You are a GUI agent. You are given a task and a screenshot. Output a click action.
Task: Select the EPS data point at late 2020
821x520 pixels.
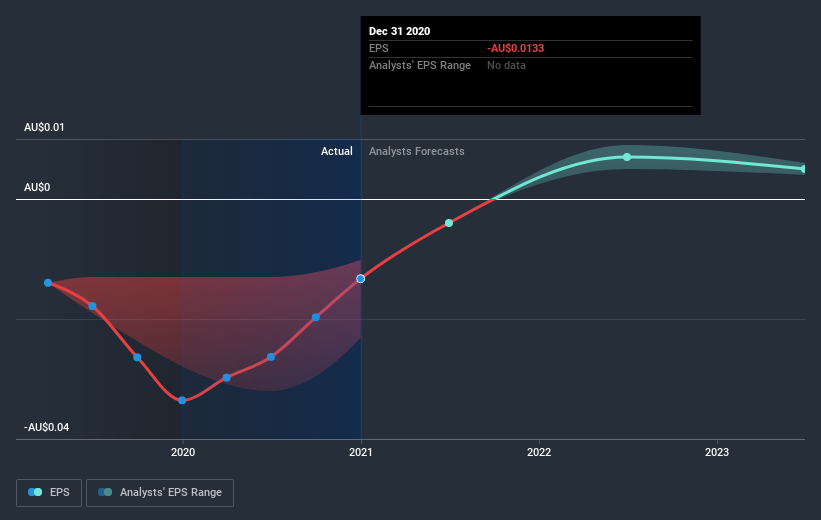(x=316, y=317)
